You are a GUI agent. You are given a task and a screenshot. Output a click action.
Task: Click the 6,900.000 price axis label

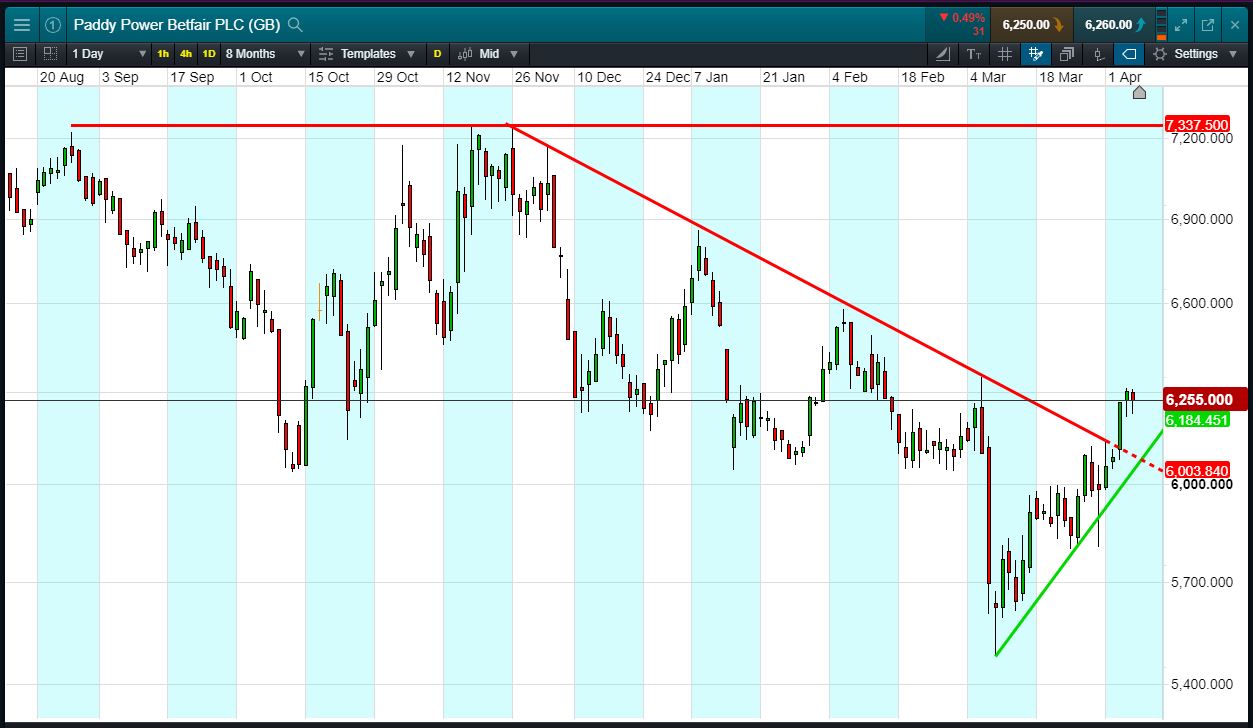pyautogui.click(x=1201, y=219)
